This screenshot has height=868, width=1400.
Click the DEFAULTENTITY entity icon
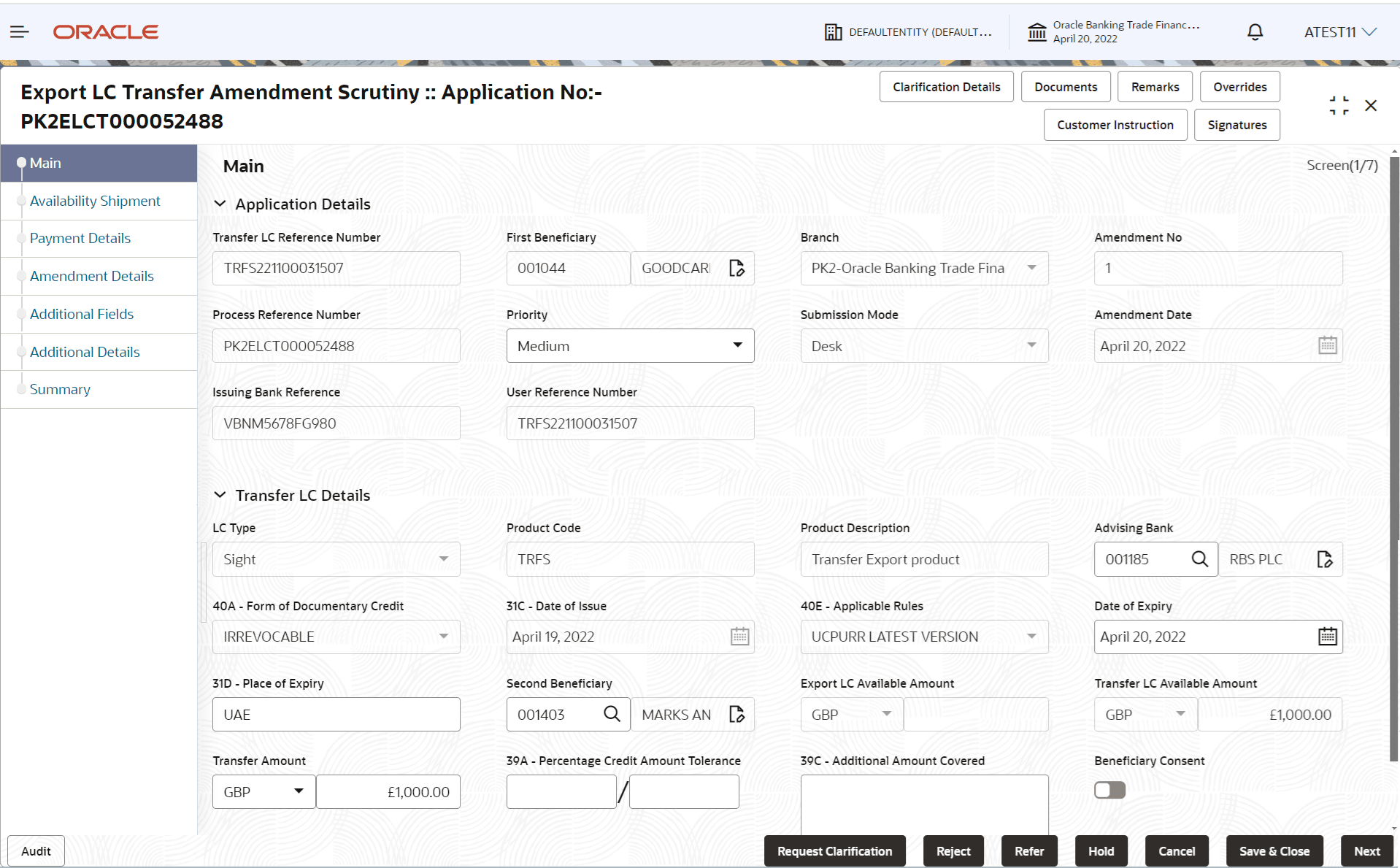[x=833, y=31]
